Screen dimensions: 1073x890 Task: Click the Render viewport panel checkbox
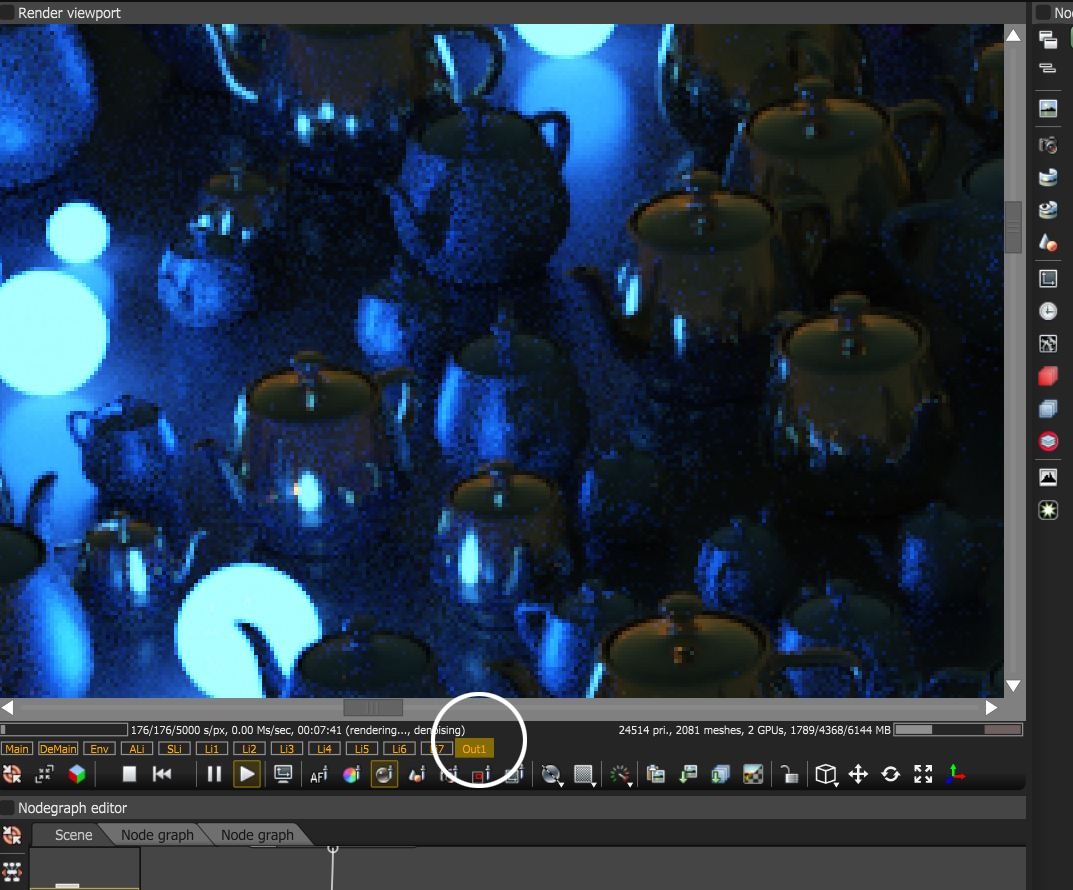tap(8, 13)
